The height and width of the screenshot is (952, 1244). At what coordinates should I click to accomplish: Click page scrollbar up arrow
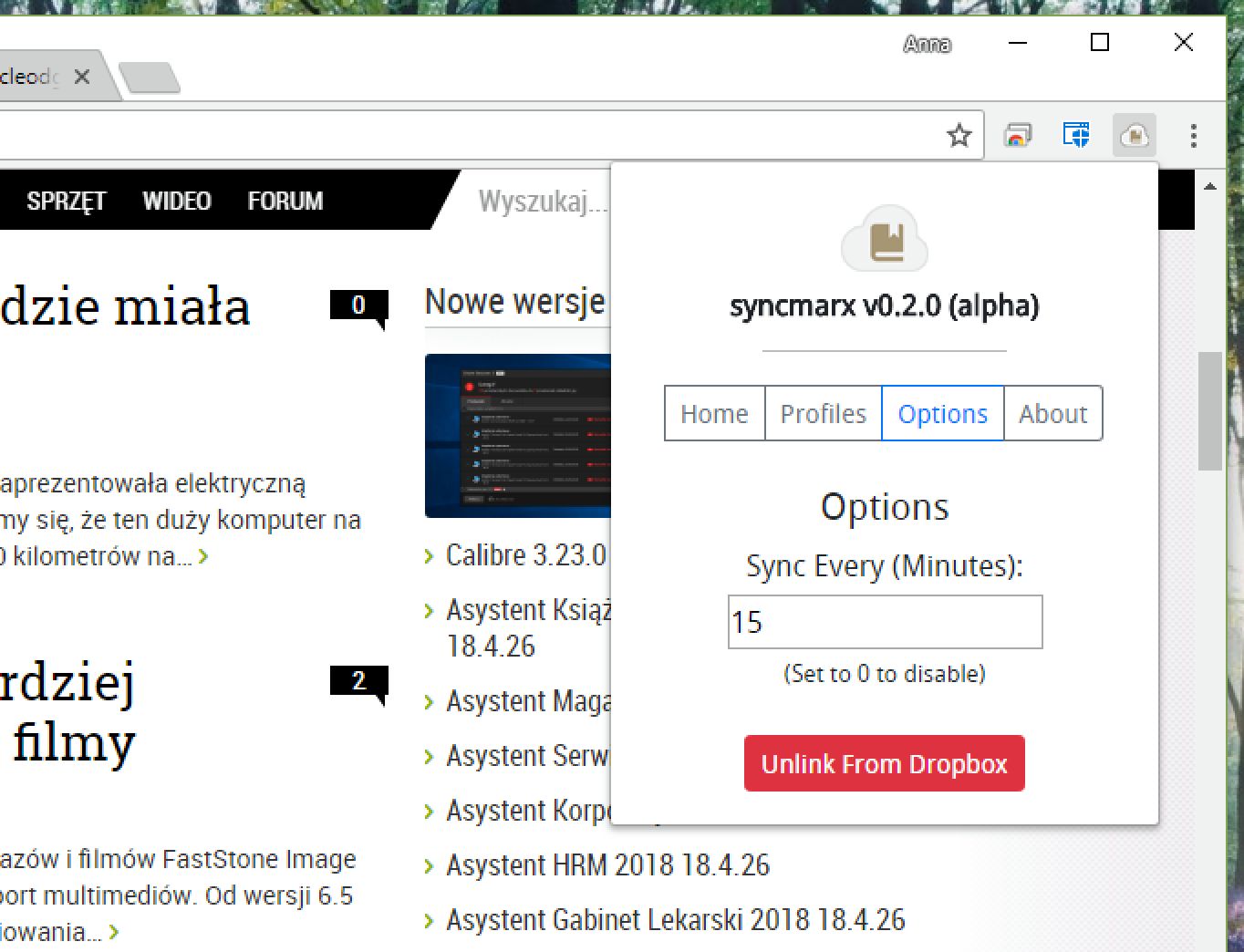1210,187
